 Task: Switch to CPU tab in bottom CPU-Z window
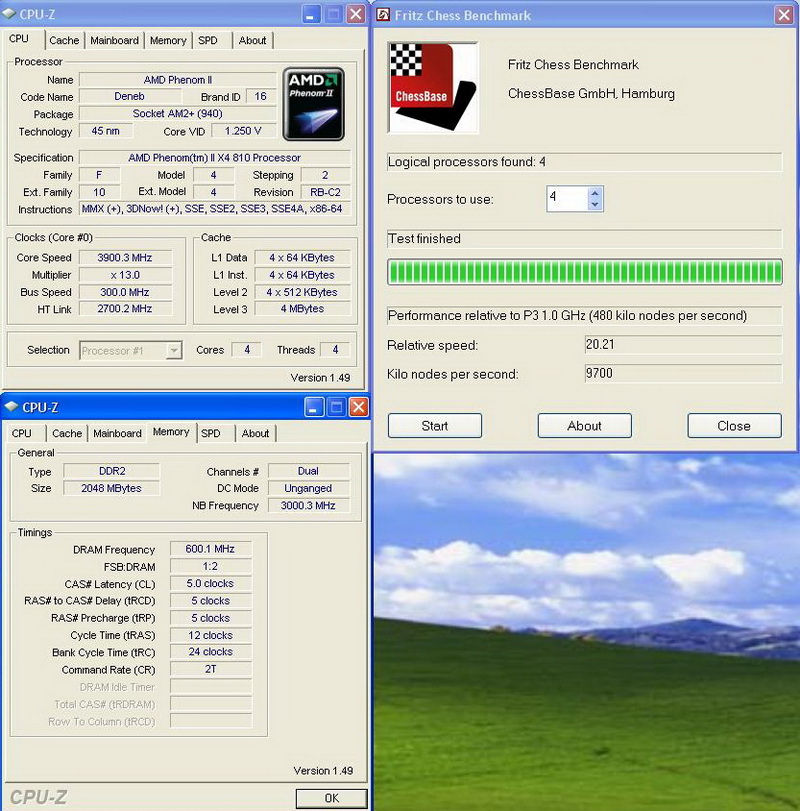[22, 433]
